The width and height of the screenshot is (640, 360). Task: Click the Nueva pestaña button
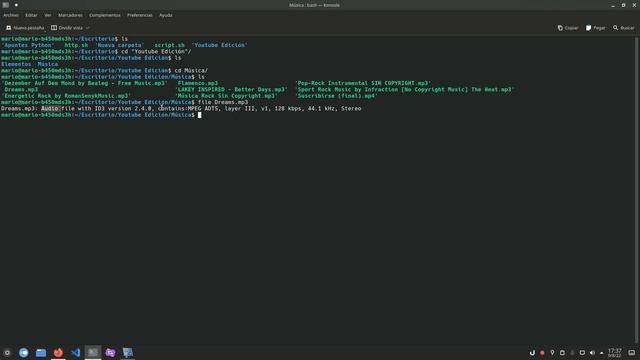pos(25,28)
